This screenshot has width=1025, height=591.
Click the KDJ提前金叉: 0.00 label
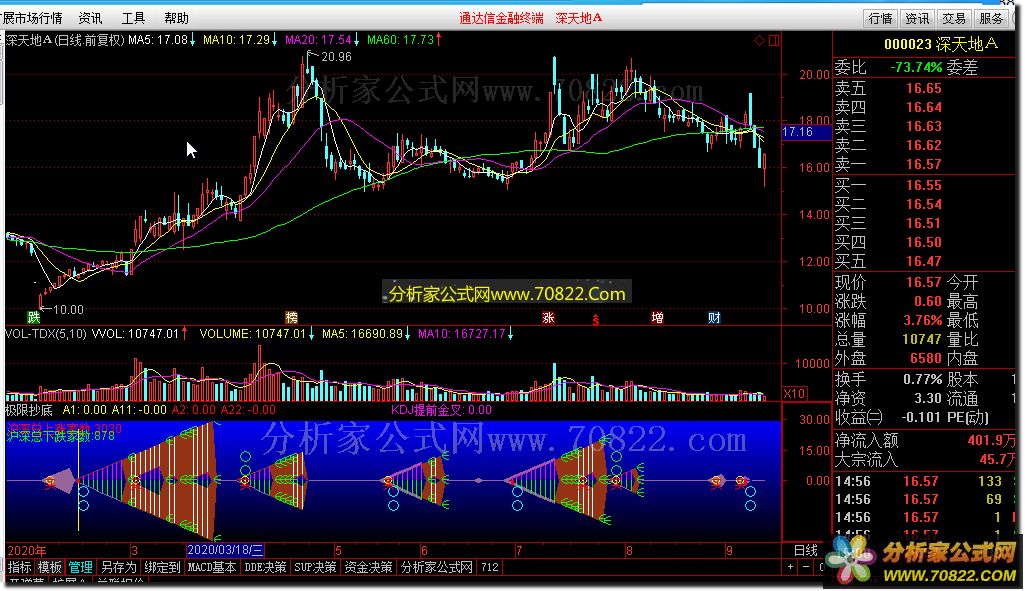pyautogui.click(x=441, y=410)
